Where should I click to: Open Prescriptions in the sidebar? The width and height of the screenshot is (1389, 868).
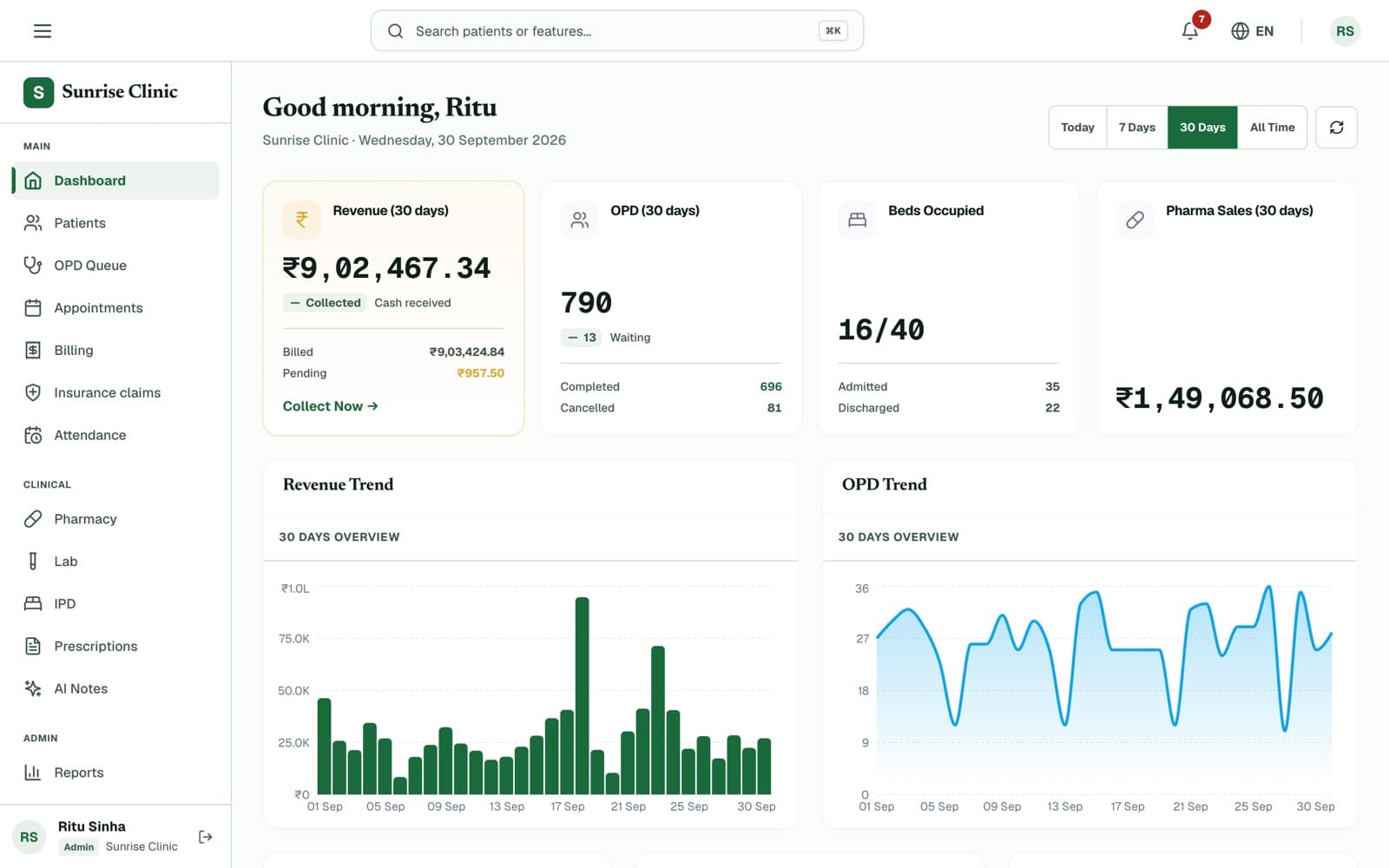pos(115,647)
